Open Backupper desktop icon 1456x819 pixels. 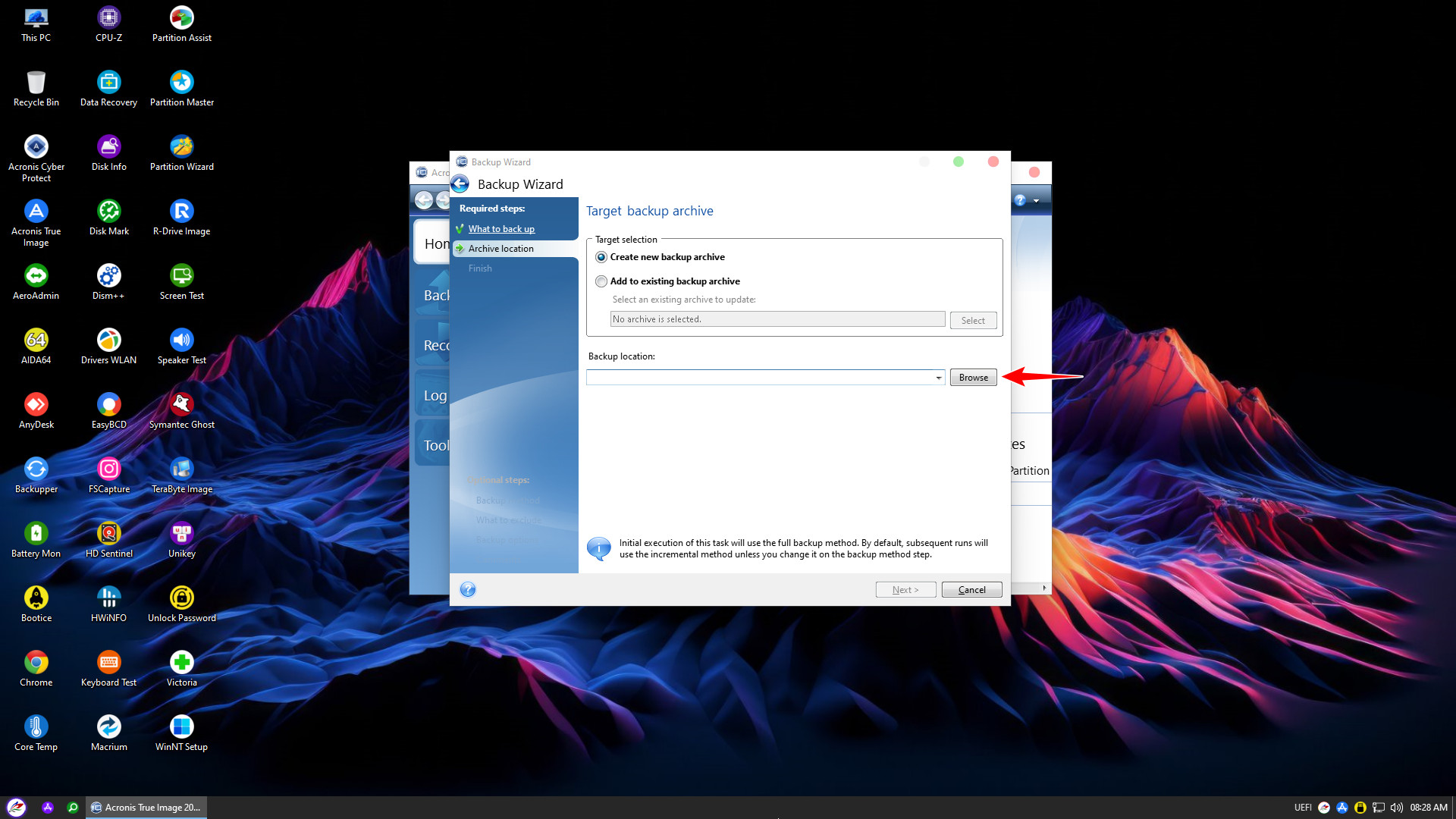pos(36,470)
